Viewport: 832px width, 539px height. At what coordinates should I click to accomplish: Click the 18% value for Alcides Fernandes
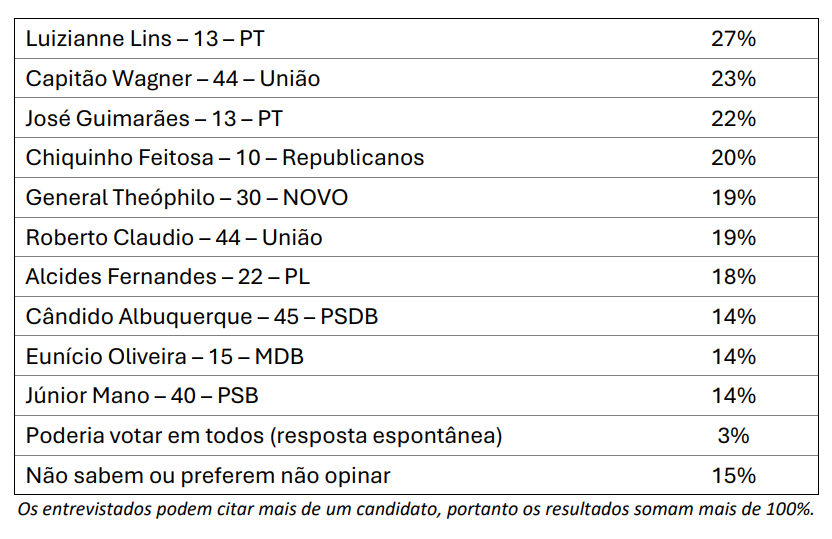tap(733, 277)
